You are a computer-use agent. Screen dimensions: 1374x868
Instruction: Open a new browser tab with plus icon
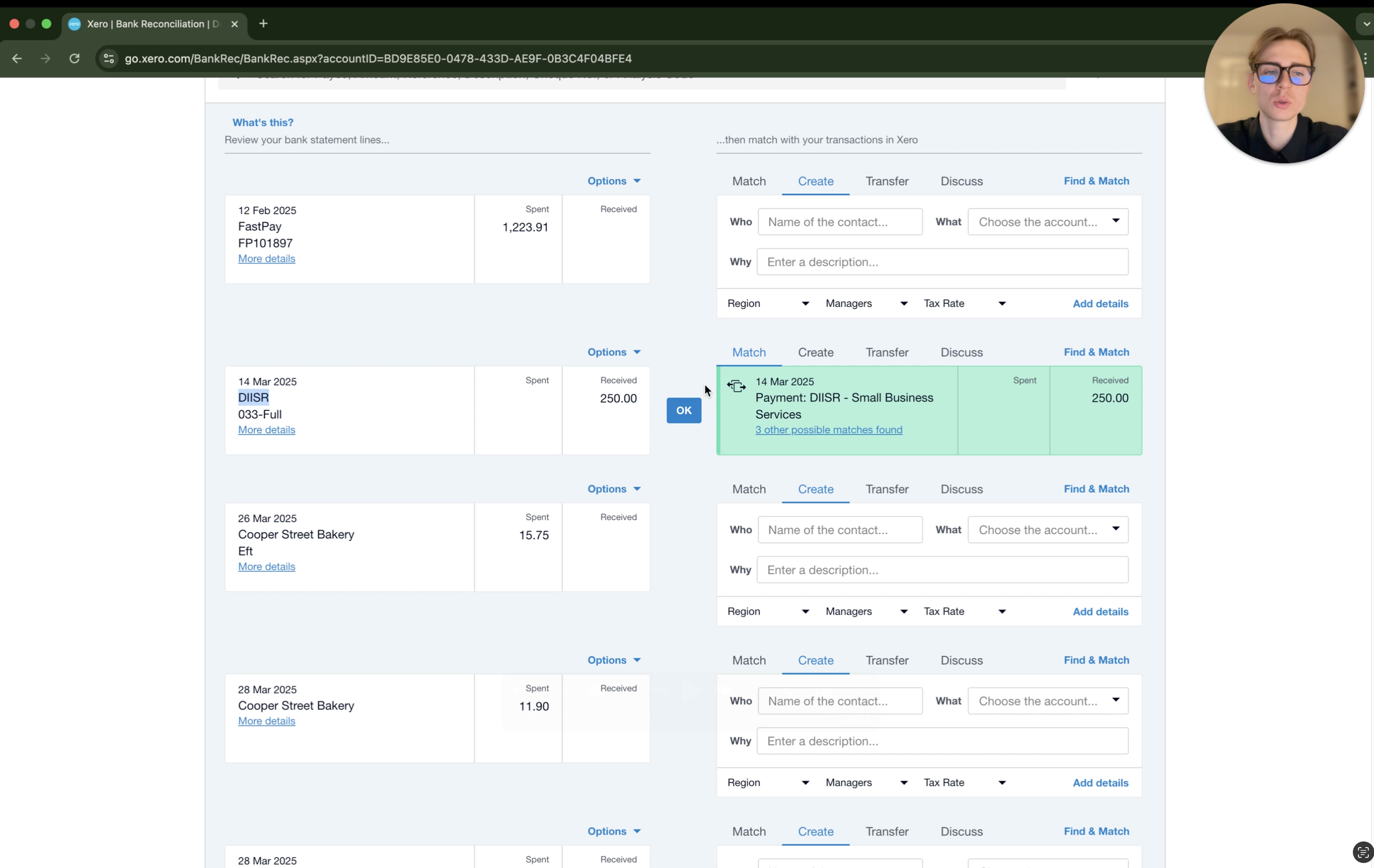263,24
